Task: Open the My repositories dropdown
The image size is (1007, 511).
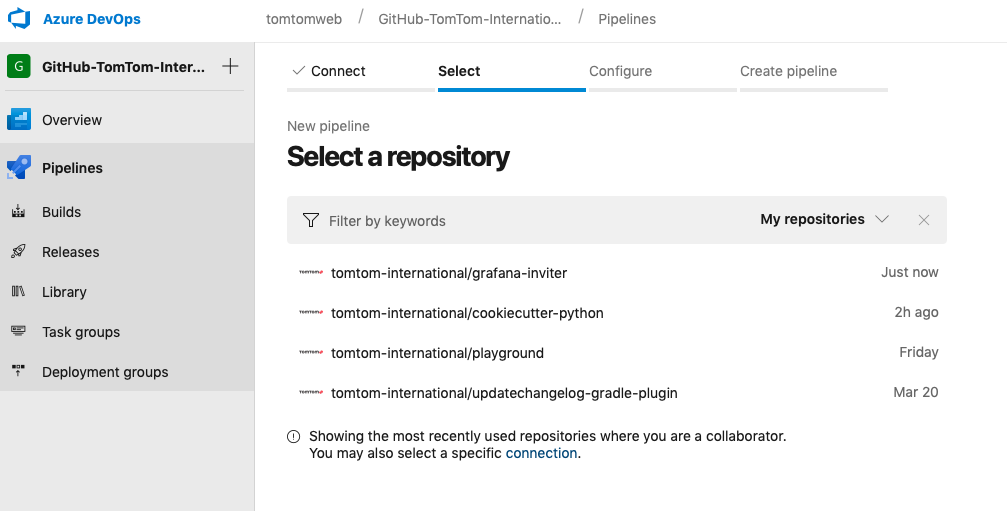Action: (824, 220)
